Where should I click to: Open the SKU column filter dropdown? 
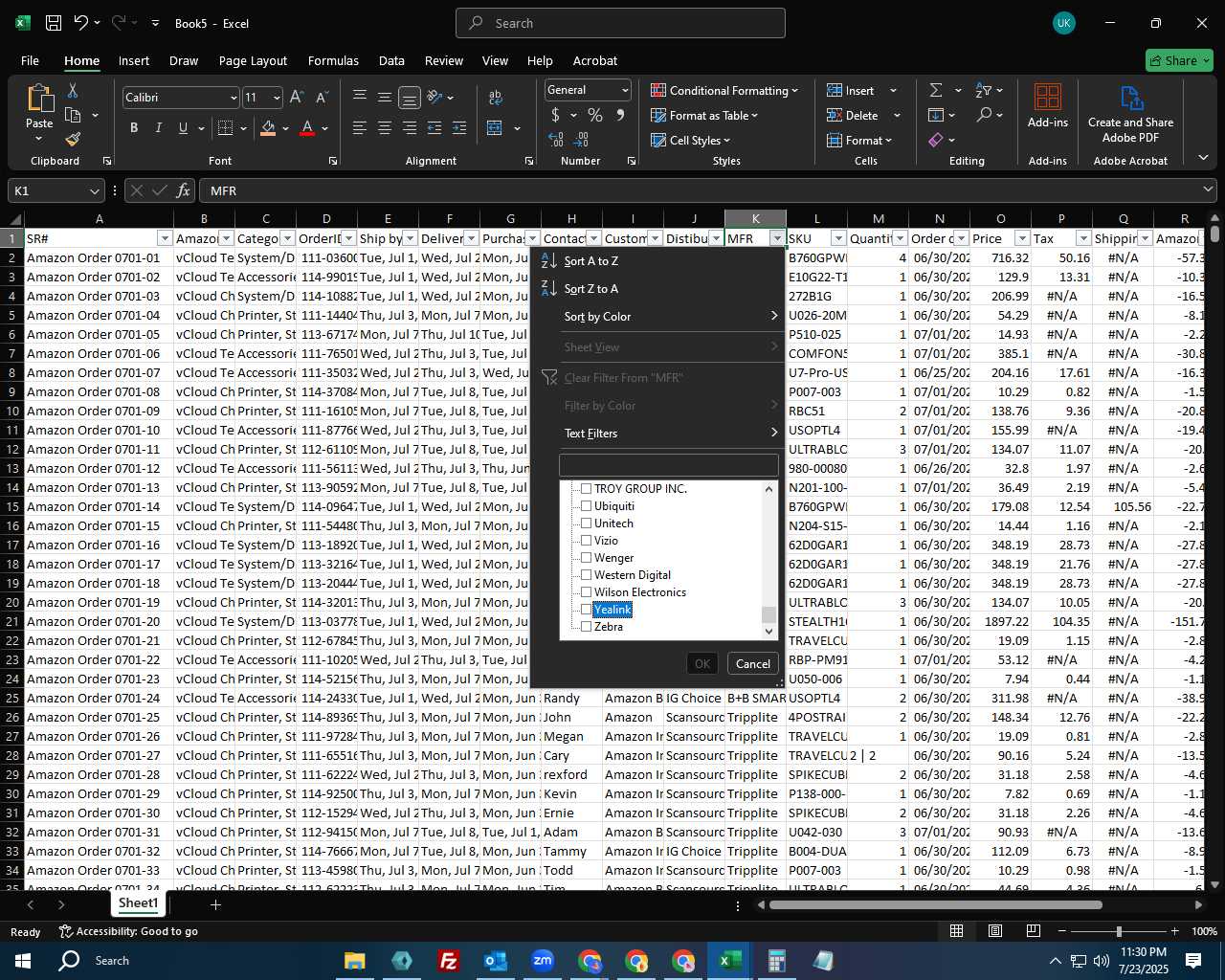838,238
